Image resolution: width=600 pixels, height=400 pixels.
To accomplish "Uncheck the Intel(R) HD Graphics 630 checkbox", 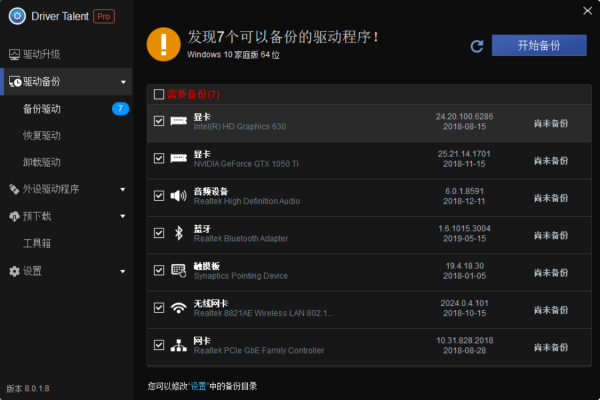I will 159,121.
